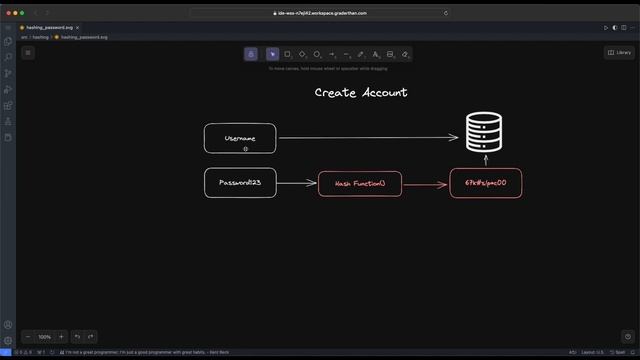
Task: Click the hashing folder breadcrumb
Action: [x=40, y=37]
